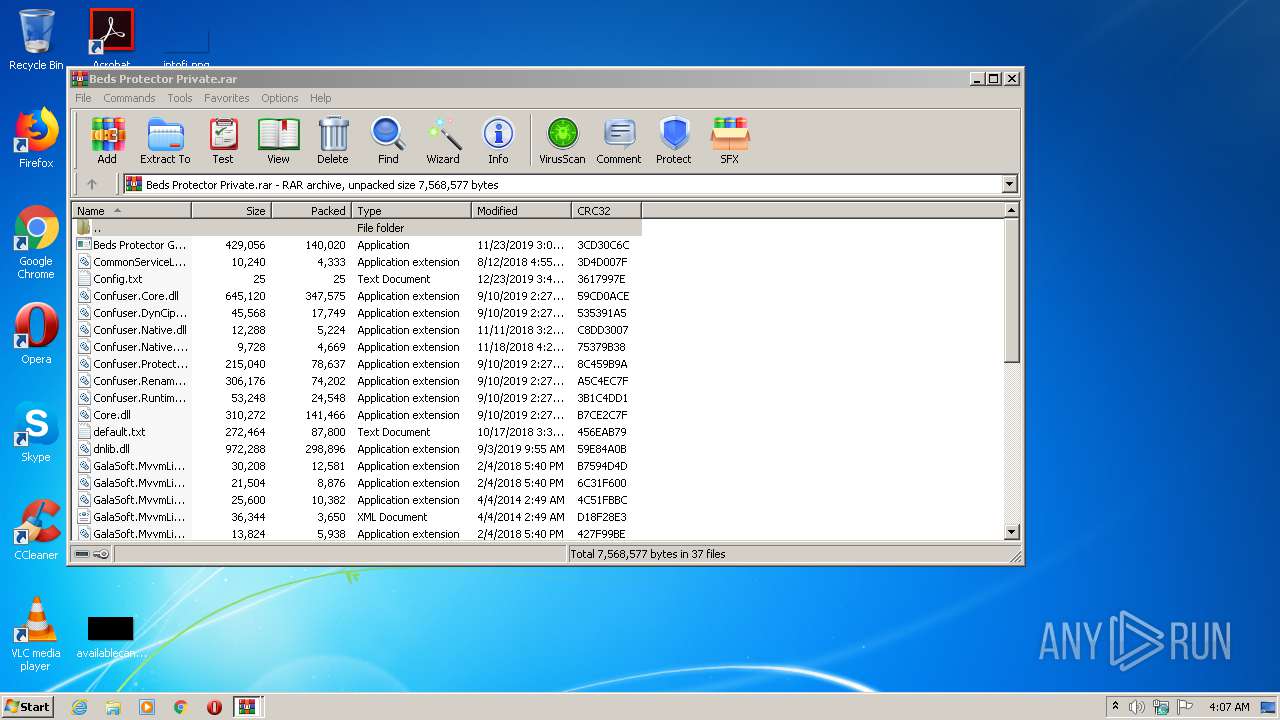The height and width of the screenshot is (720, 1280).
Task: Click the Add archive toolbar icon
Action: click(x=107, y=140)
